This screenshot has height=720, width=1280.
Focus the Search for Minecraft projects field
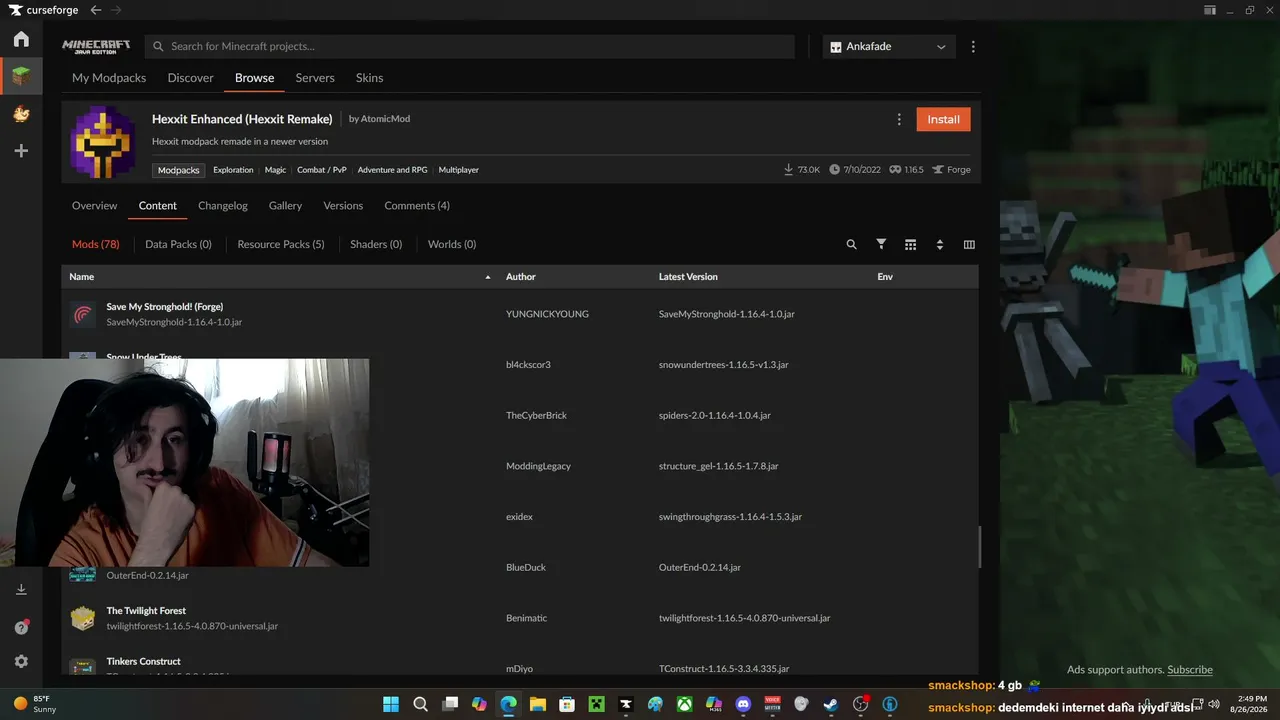(470, 47)
